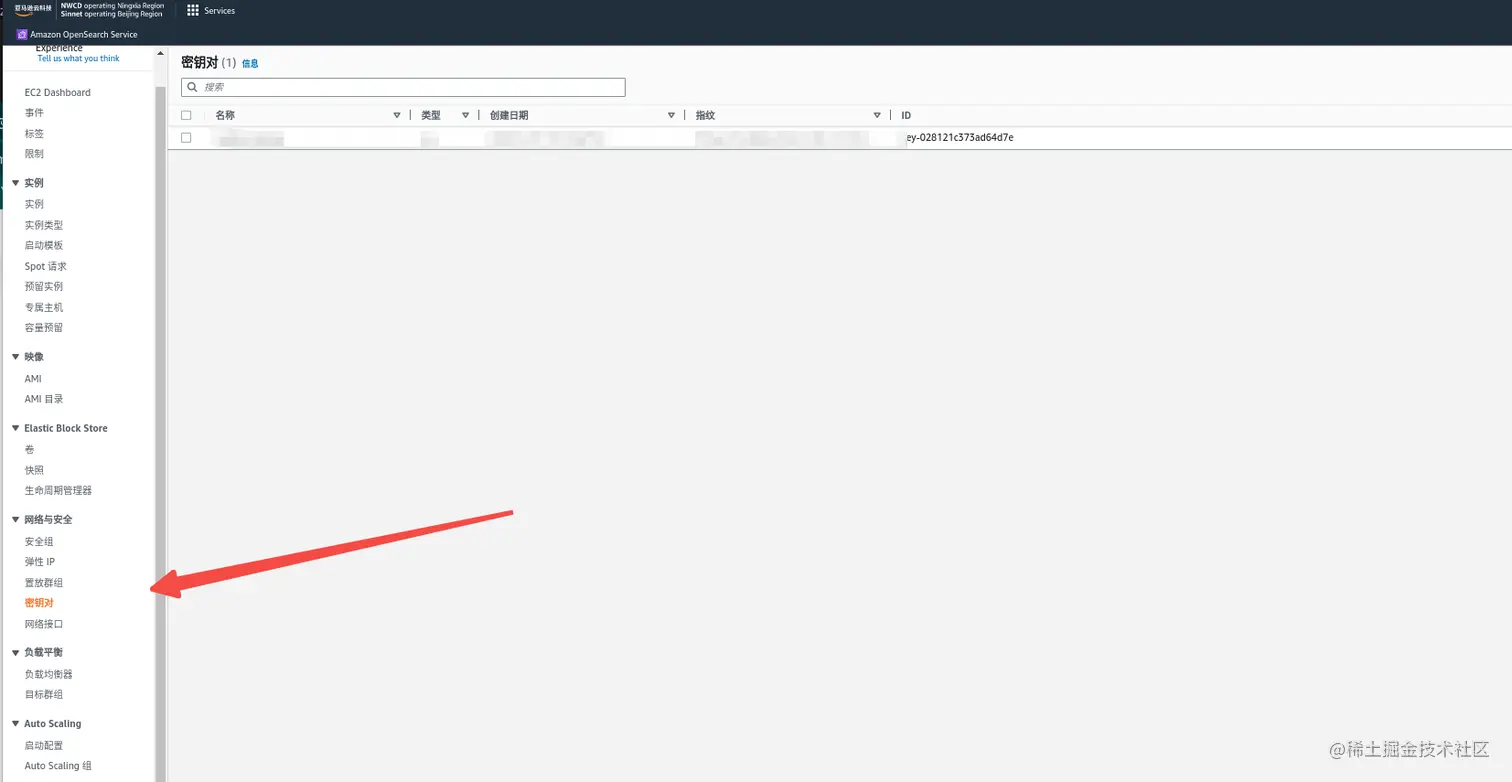This screenshot has height=782, width=1512.
Task: Open the 信息 link next to 密钥对
Action: tap(250, 63)
